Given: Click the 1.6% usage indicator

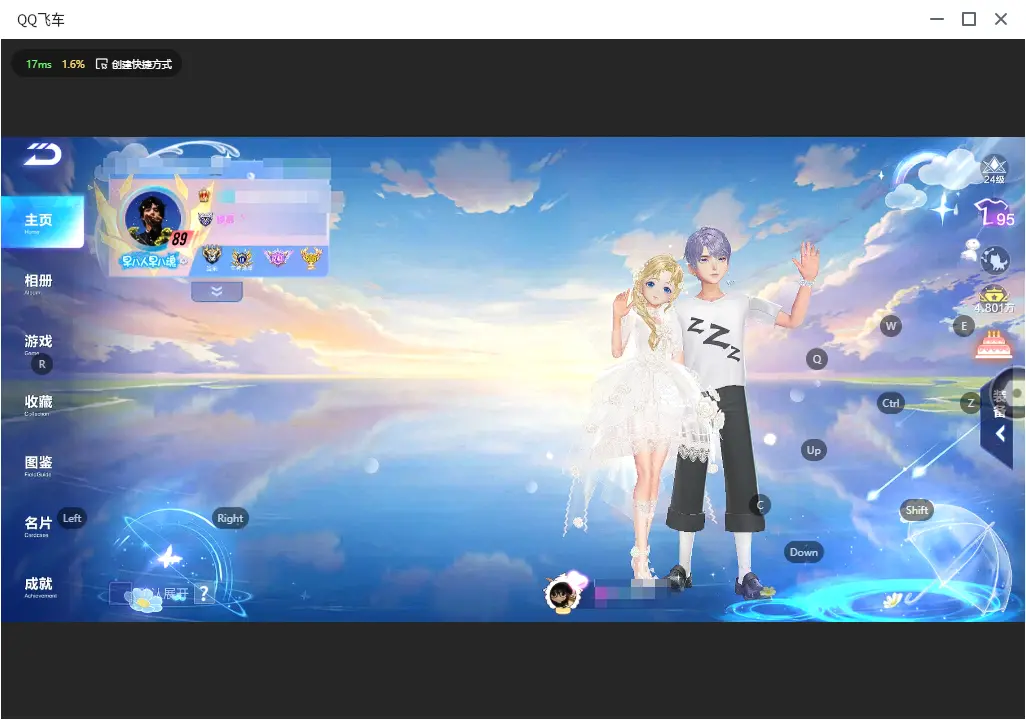Looking at the screenshot, I should pos(73,64).
